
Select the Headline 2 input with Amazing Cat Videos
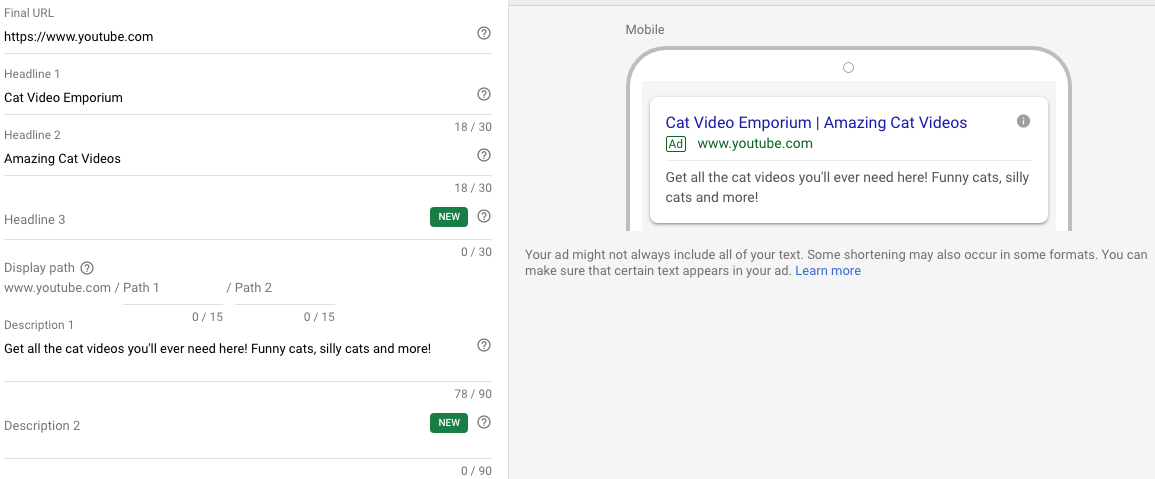(230, 159)
